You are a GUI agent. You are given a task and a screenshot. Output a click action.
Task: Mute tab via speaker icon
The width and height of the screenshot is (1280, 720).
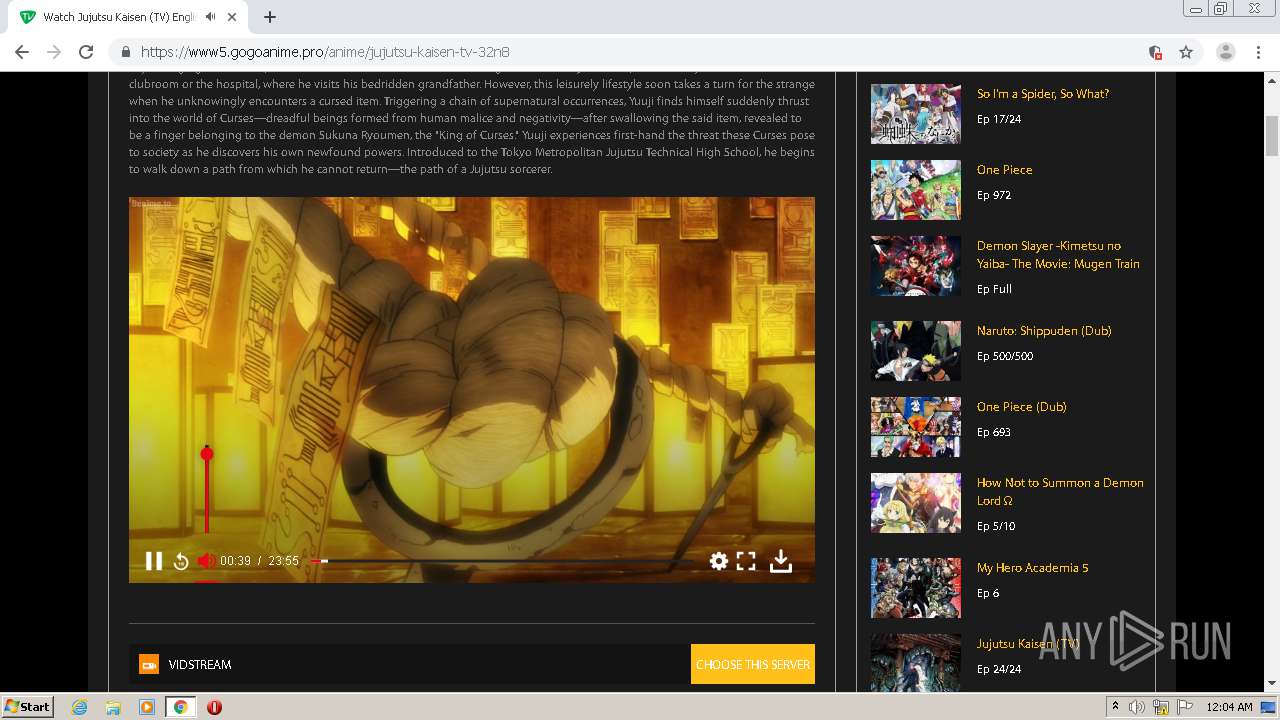(211, 17)
